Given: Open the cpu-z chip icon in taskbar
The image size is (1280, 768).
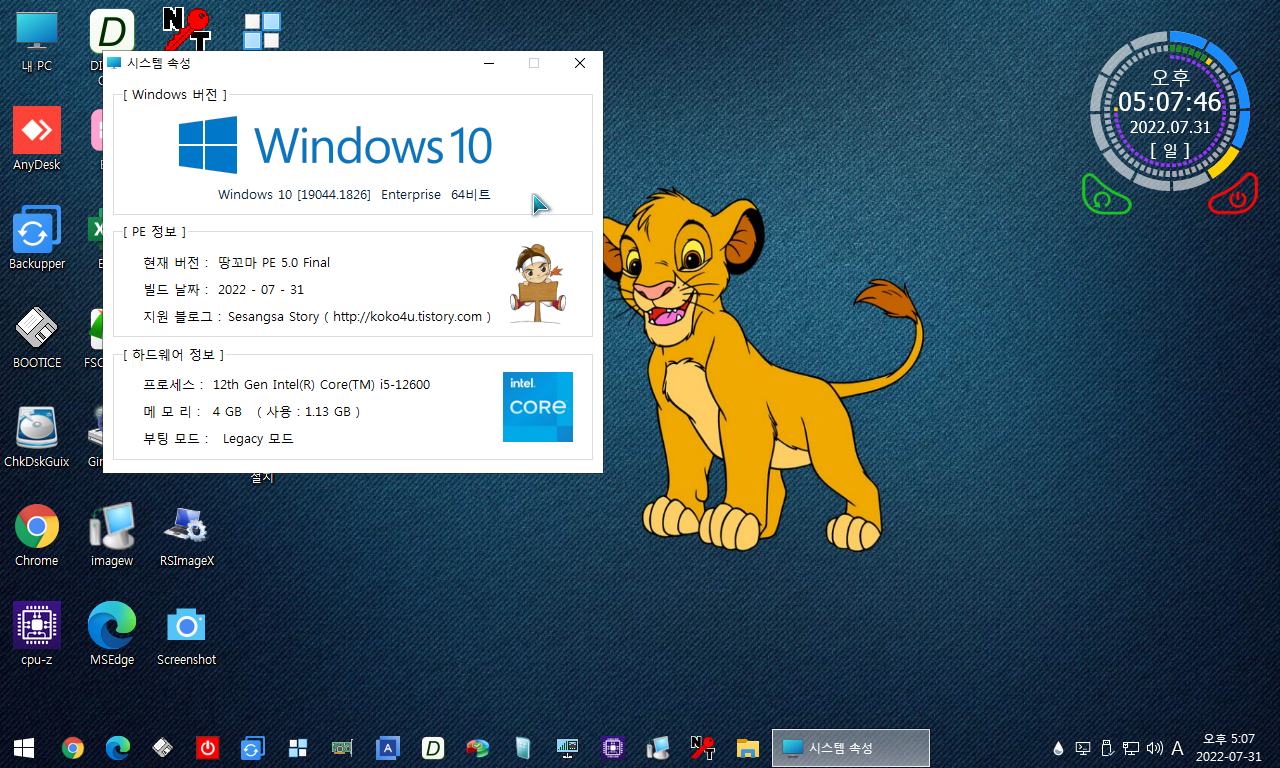Looking at the screenshot, I should [x=613, y=747].
